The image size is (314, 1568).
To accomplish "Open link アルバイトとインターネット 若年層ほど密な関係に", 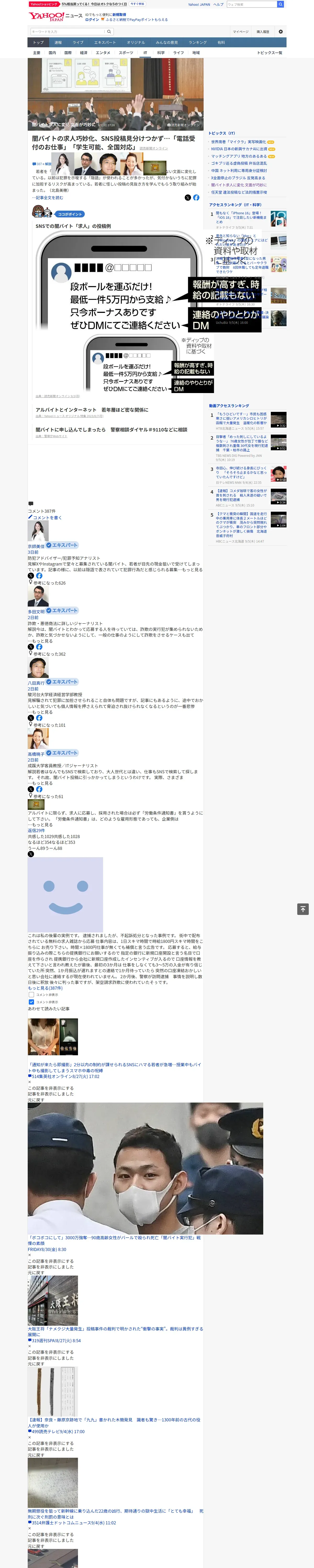I will point(92,410).
